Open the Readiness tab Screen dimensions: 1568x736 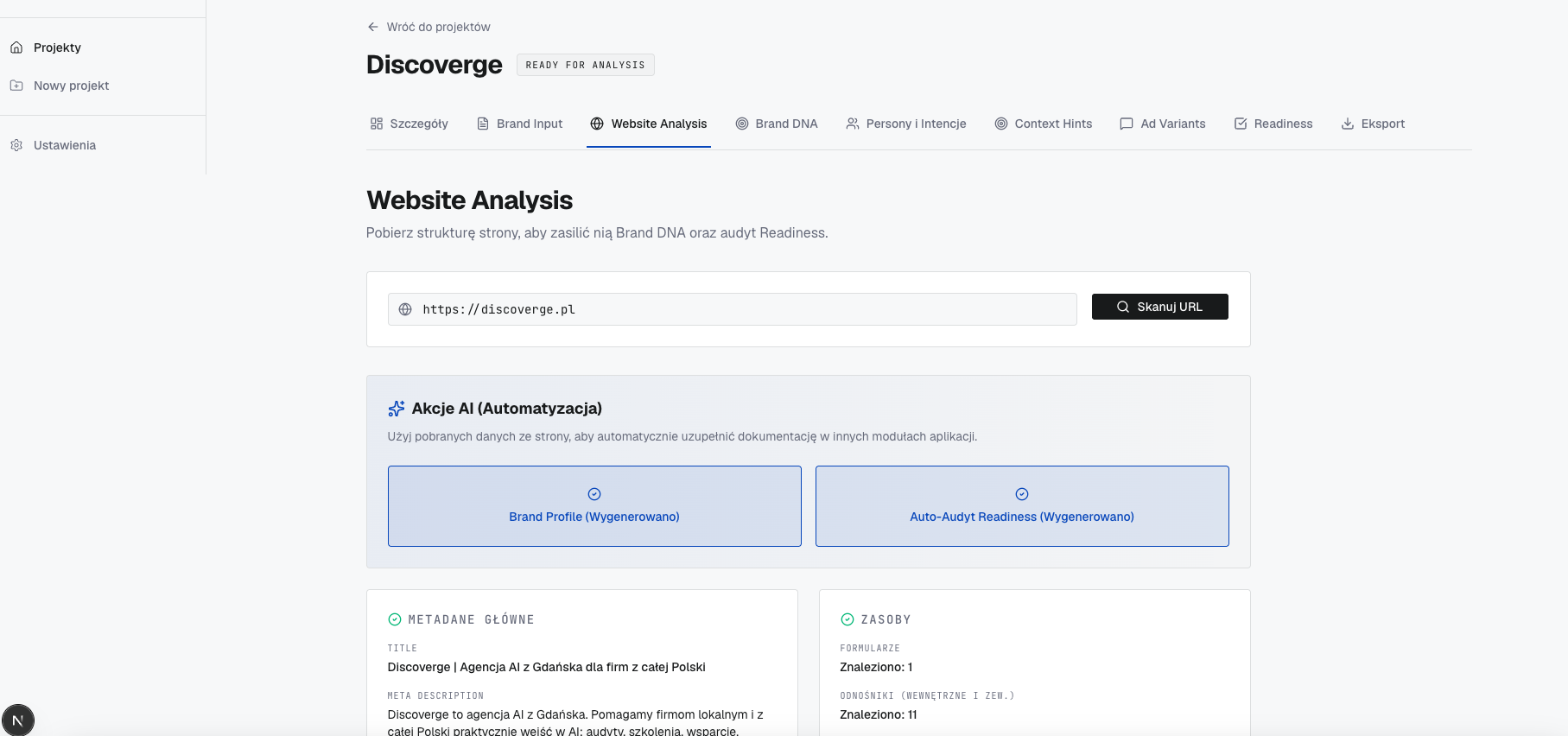click(1273, 124)
